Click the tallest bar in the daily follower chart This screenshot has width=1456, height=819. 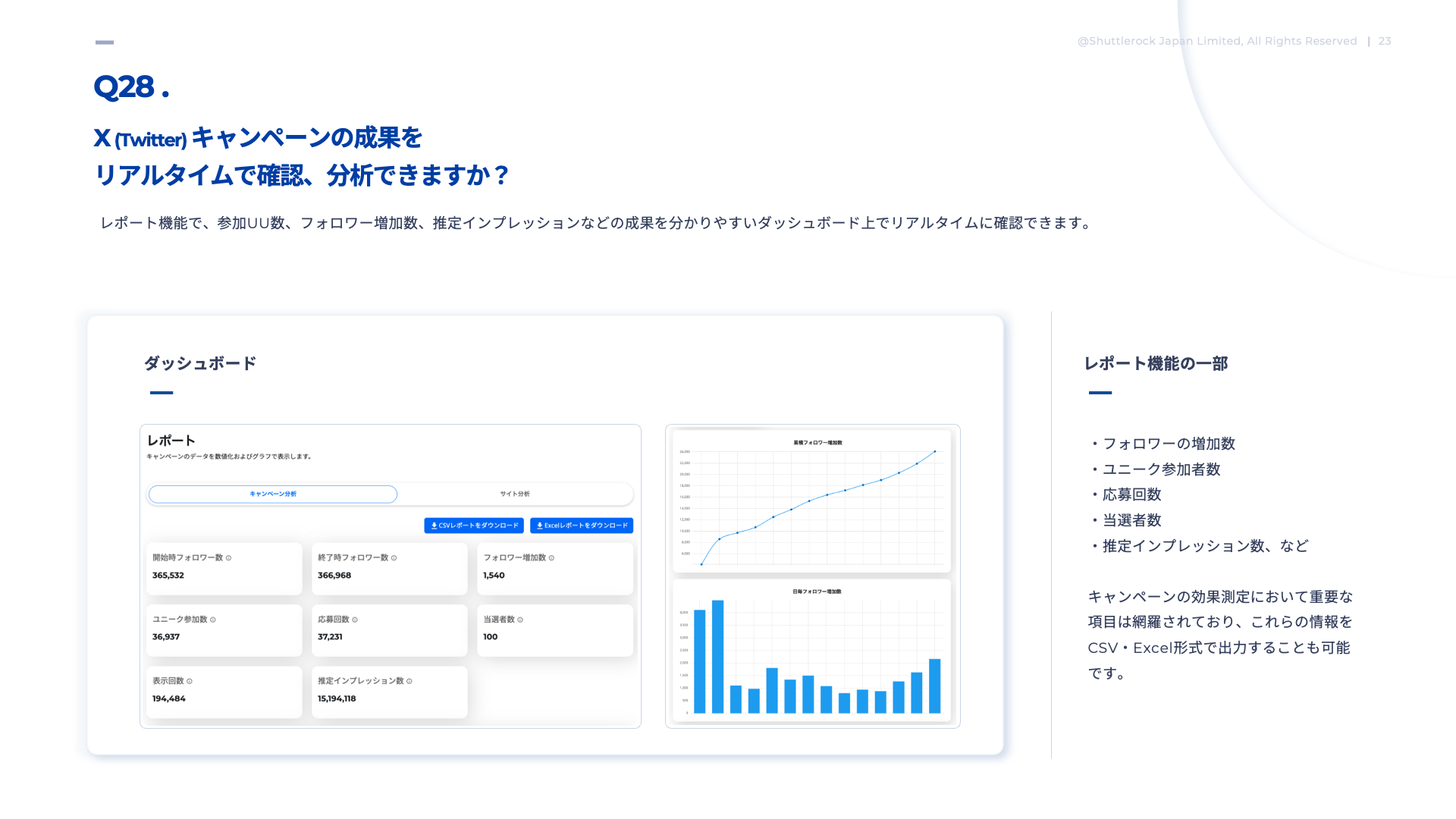[717, 657]
